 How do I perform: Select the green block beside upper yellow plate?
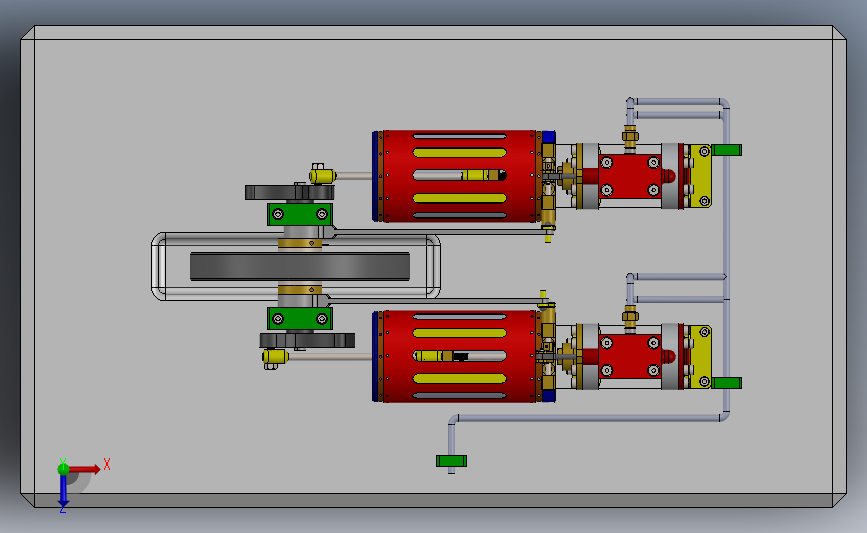point(727,150)
